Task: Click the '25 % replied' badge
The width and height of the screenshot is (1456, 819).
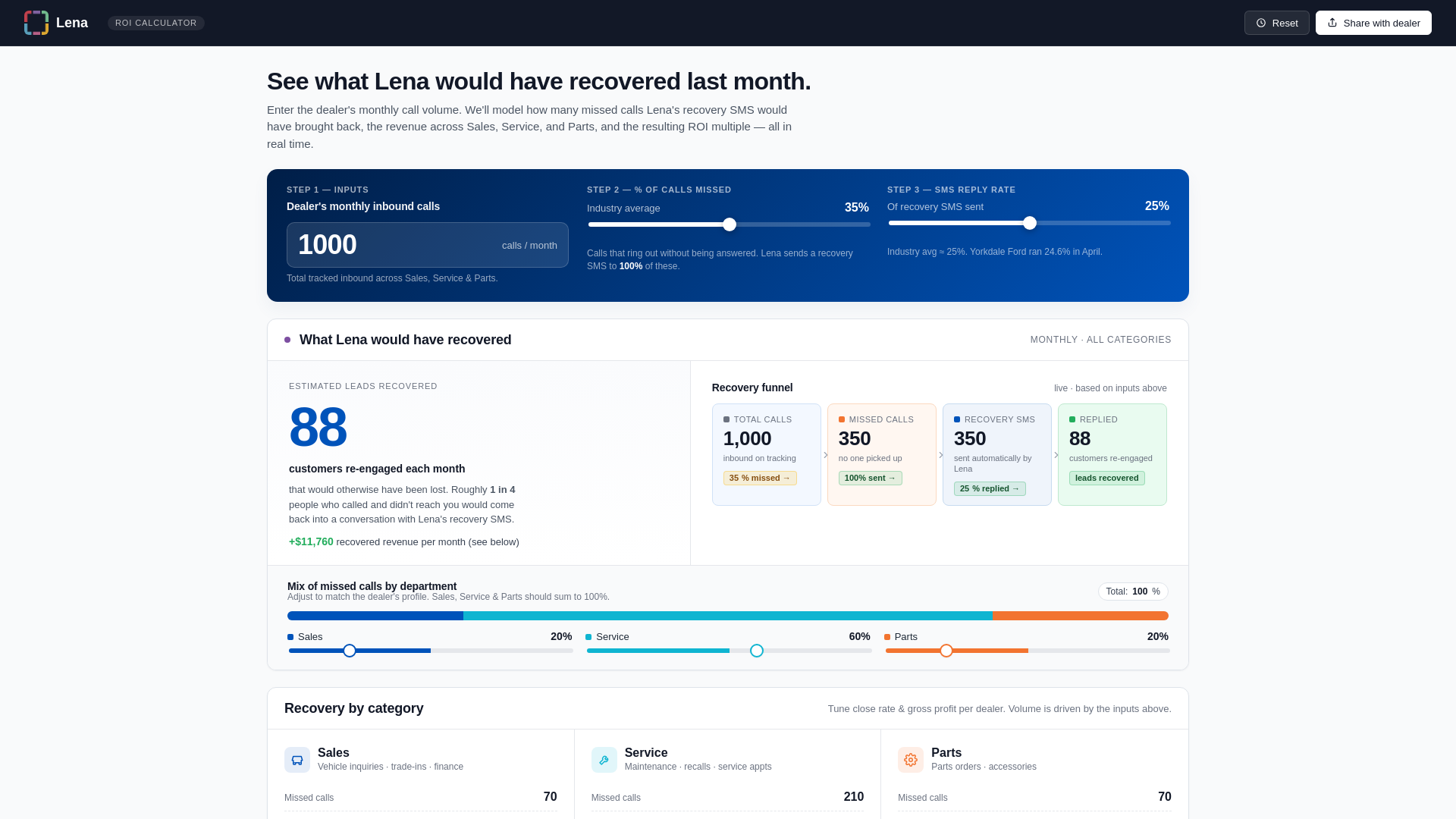Action: pyautogui.click(x=990, y=488)
